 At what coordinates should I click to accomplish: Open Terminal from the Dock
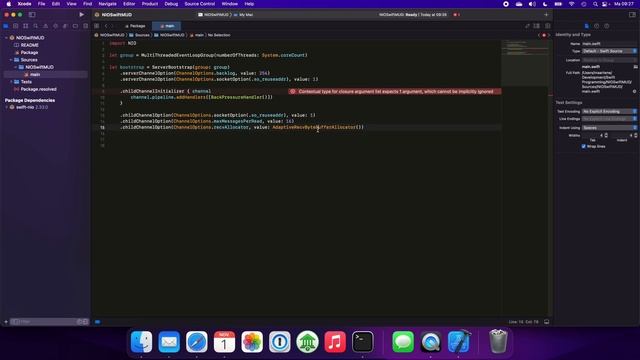pyautogui.click(x=362, y=342)
